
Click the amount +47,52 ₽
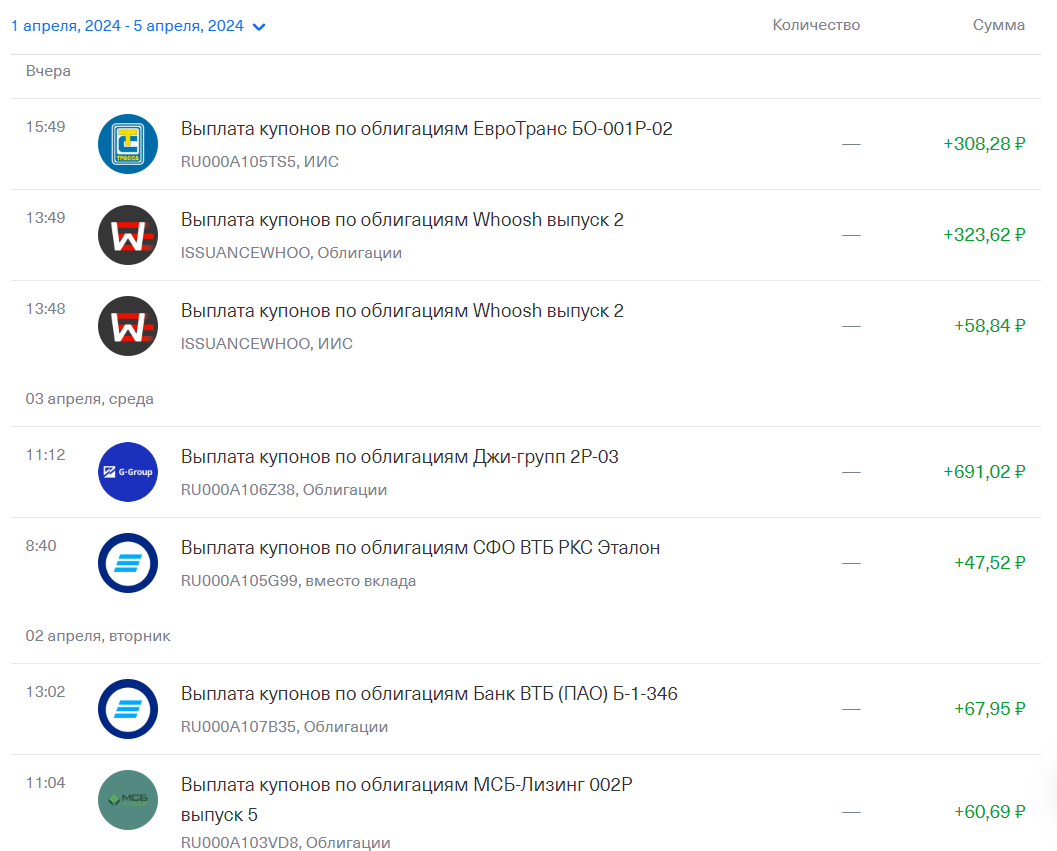pyautogui.click(x=990, y=563)
